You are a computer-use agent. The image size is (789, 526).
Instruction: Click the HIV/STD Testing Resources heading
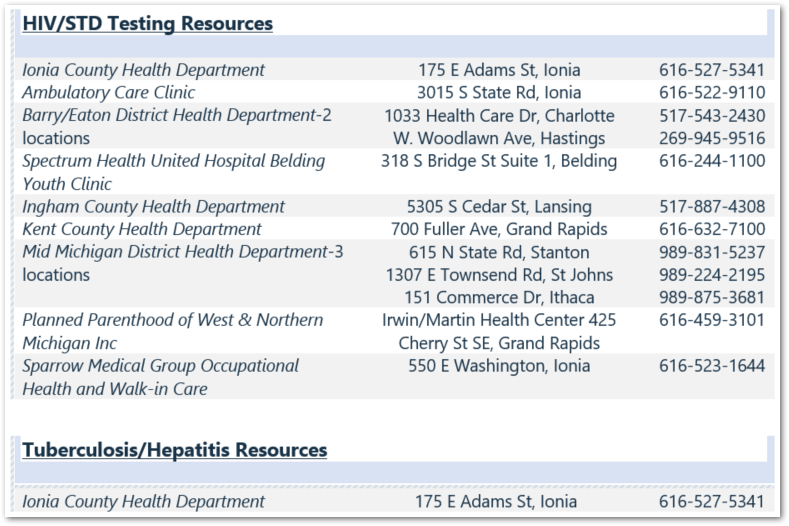point(146,23)
